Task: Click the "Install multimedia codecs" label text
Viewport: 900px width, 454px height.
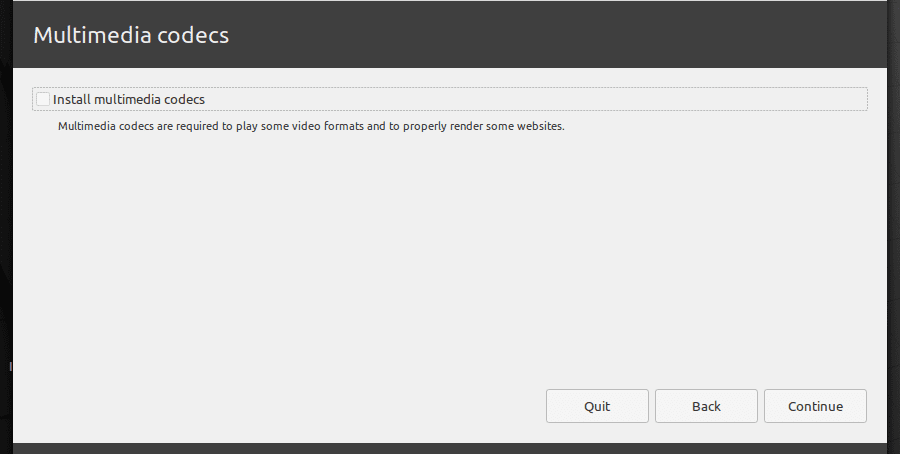Action: [128, 100]
